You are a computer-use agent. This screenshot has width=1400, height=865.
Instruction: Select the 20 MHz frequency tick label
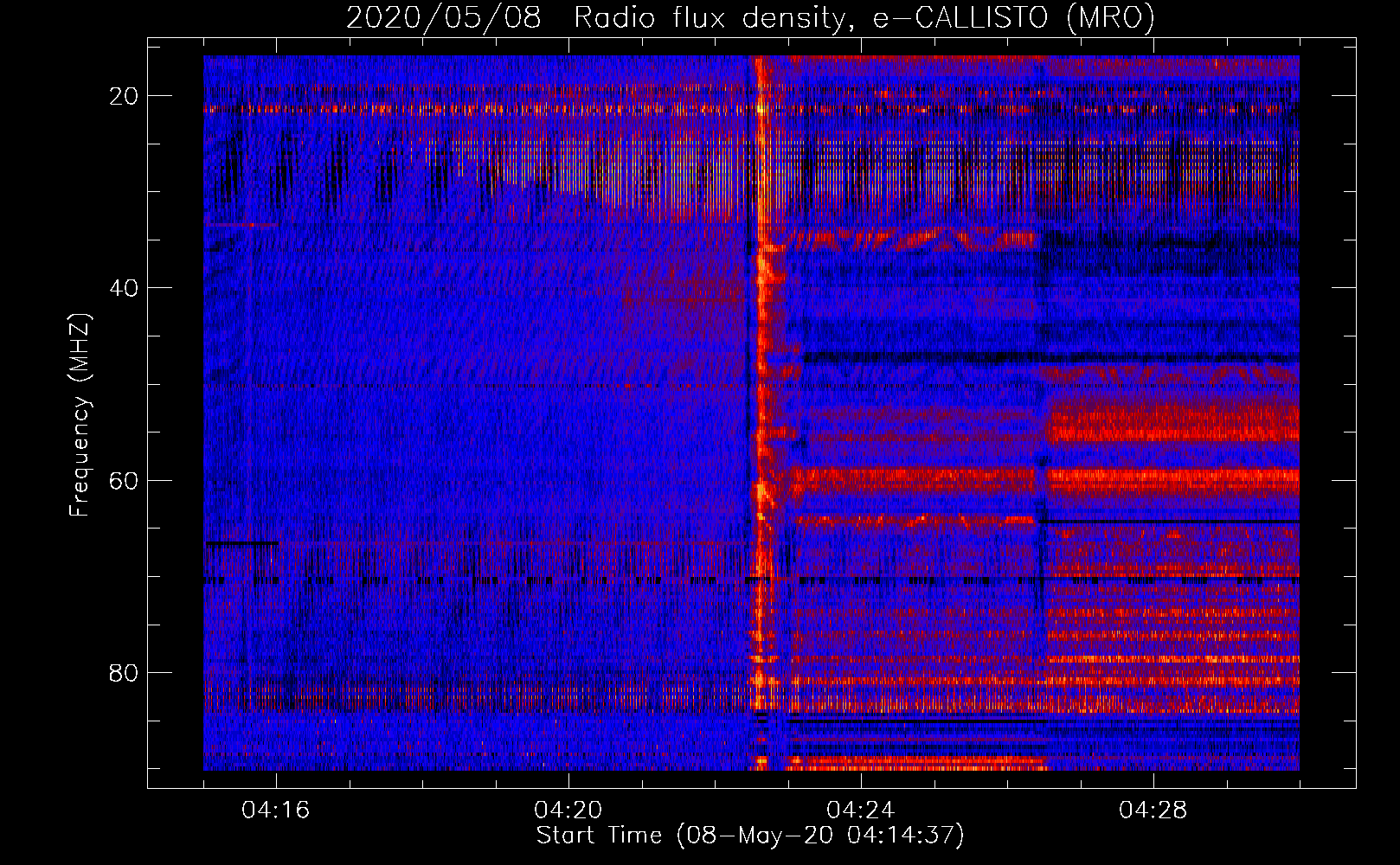click(x=124, y=96)
